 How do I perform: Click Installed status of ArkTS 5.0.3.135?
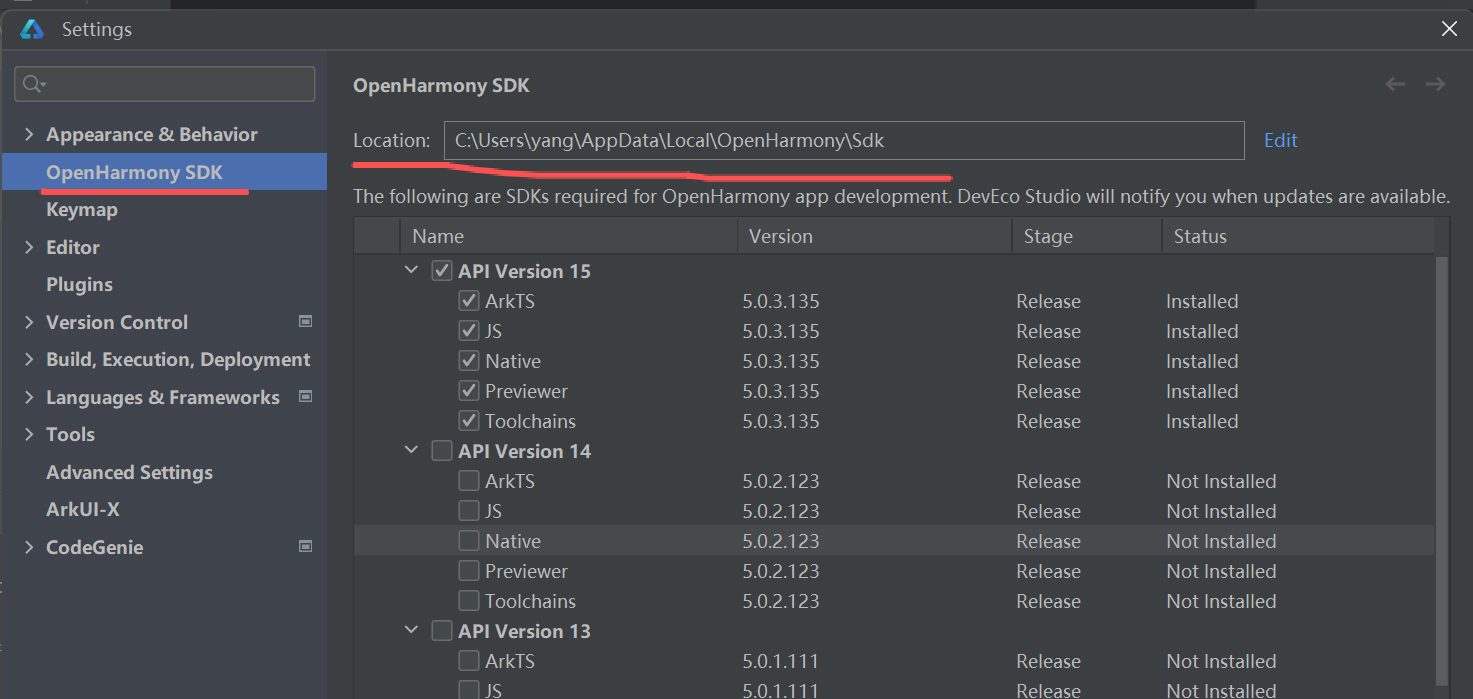point(1202,301)
